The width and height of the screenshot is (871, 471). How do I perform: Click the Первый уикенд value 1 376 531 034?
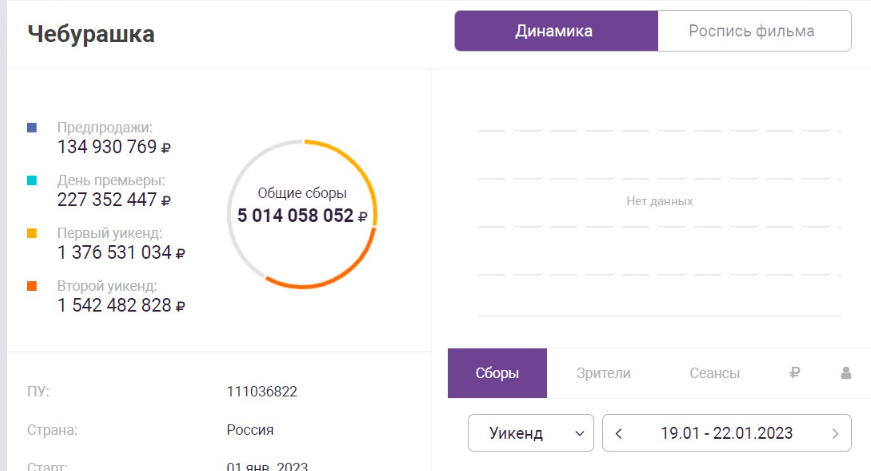coord(121,252)
